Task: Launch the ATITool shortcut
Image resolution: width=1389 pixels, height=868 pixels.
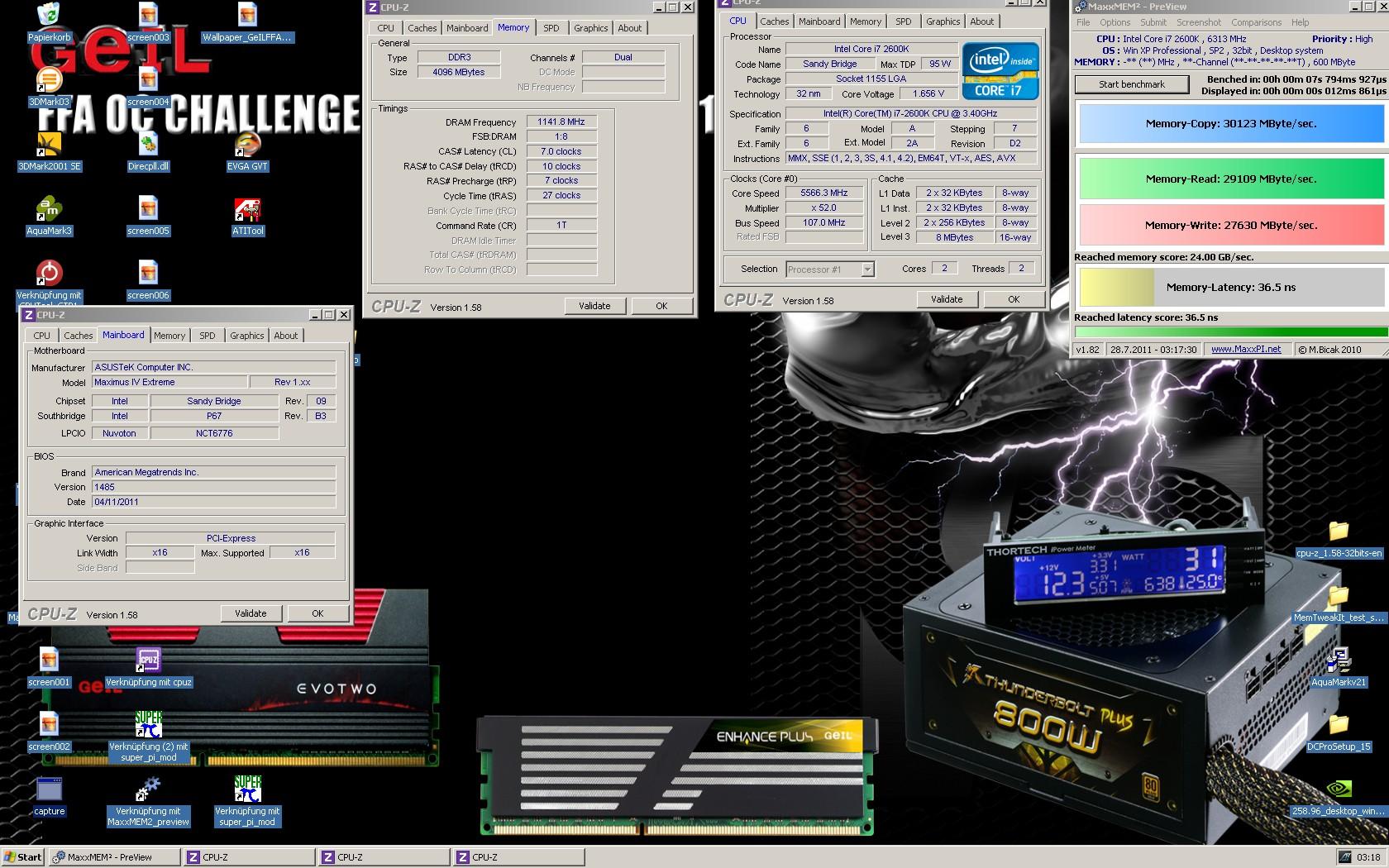Action: click(x=247, y=209)
